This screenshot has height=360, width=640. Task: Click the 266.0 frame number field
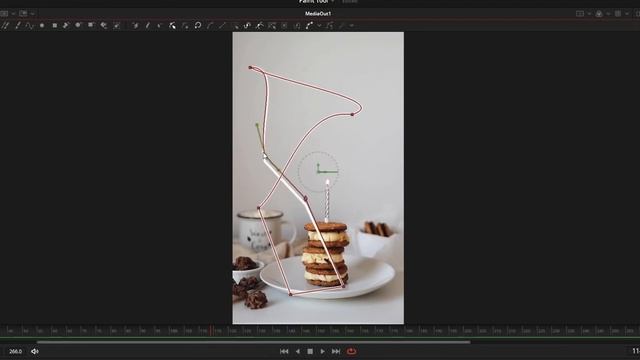[x=16, y=351]
